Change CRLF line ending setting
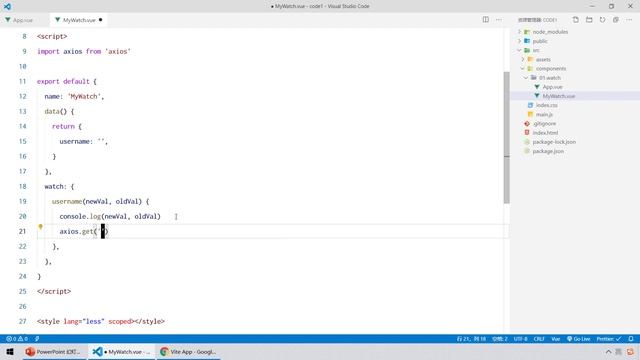Viewport: 640px width, 360px height. [539, 339]
